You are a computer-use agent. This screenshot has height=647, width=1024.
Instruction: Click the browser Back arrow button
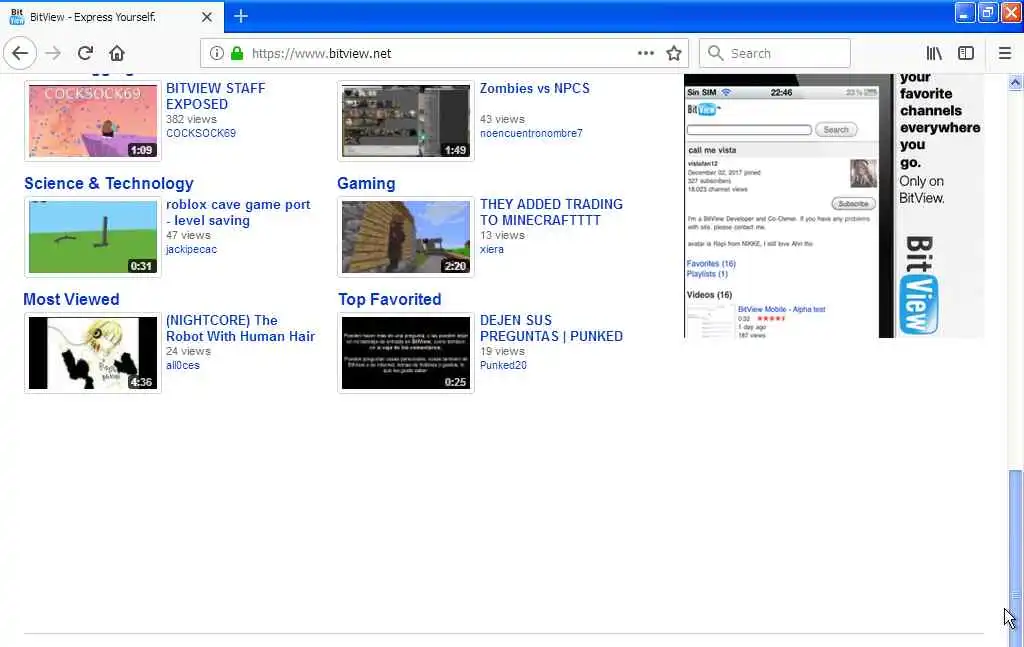click(20, 53)
